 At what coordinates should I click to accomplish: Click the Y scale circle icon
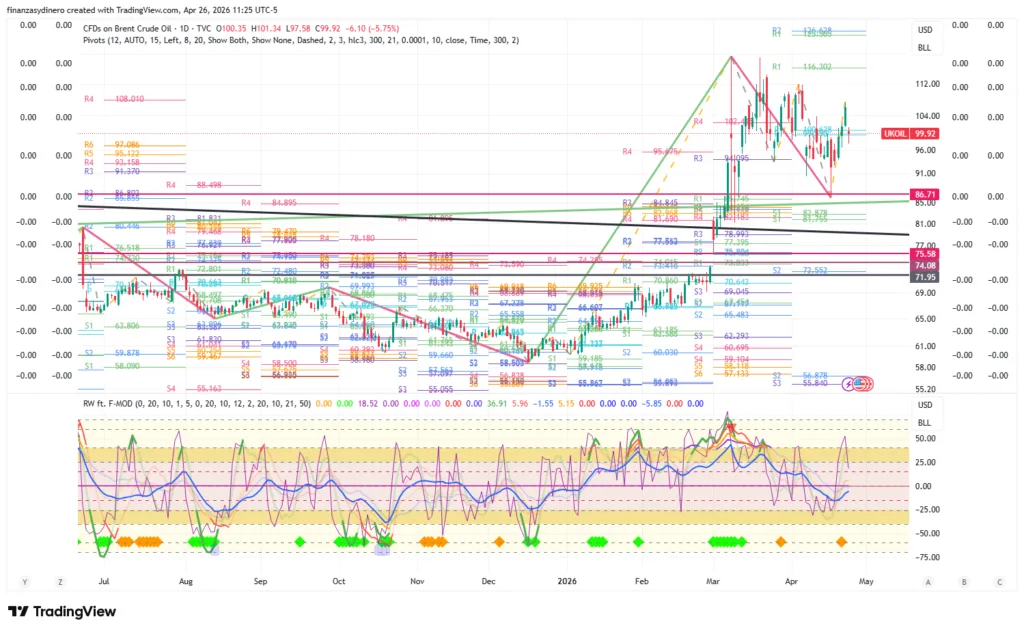pos(23,580)
